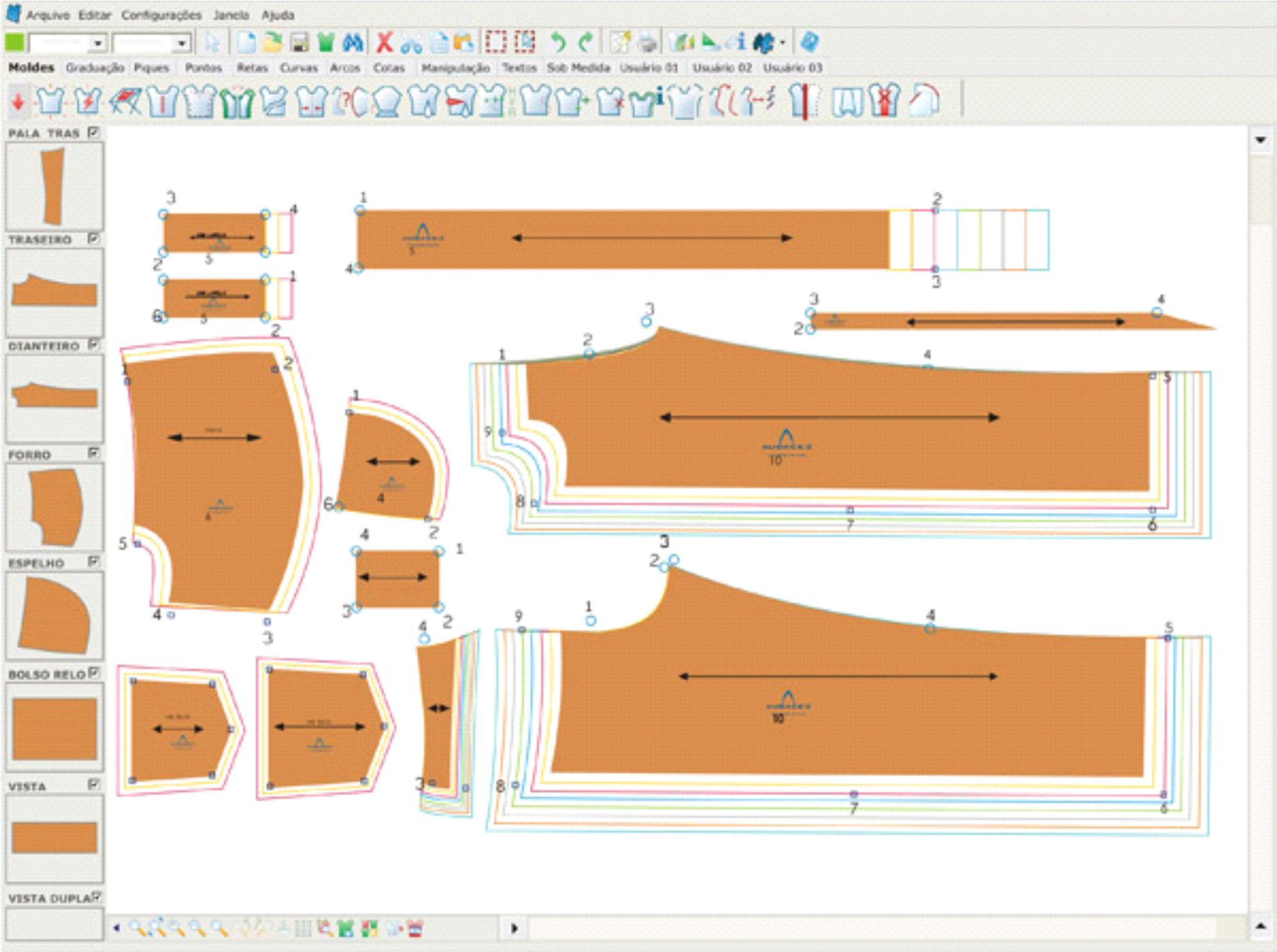Open the first toolbar combo box dropdown
The image size is (1277, 952).
(x=97, y=44)
